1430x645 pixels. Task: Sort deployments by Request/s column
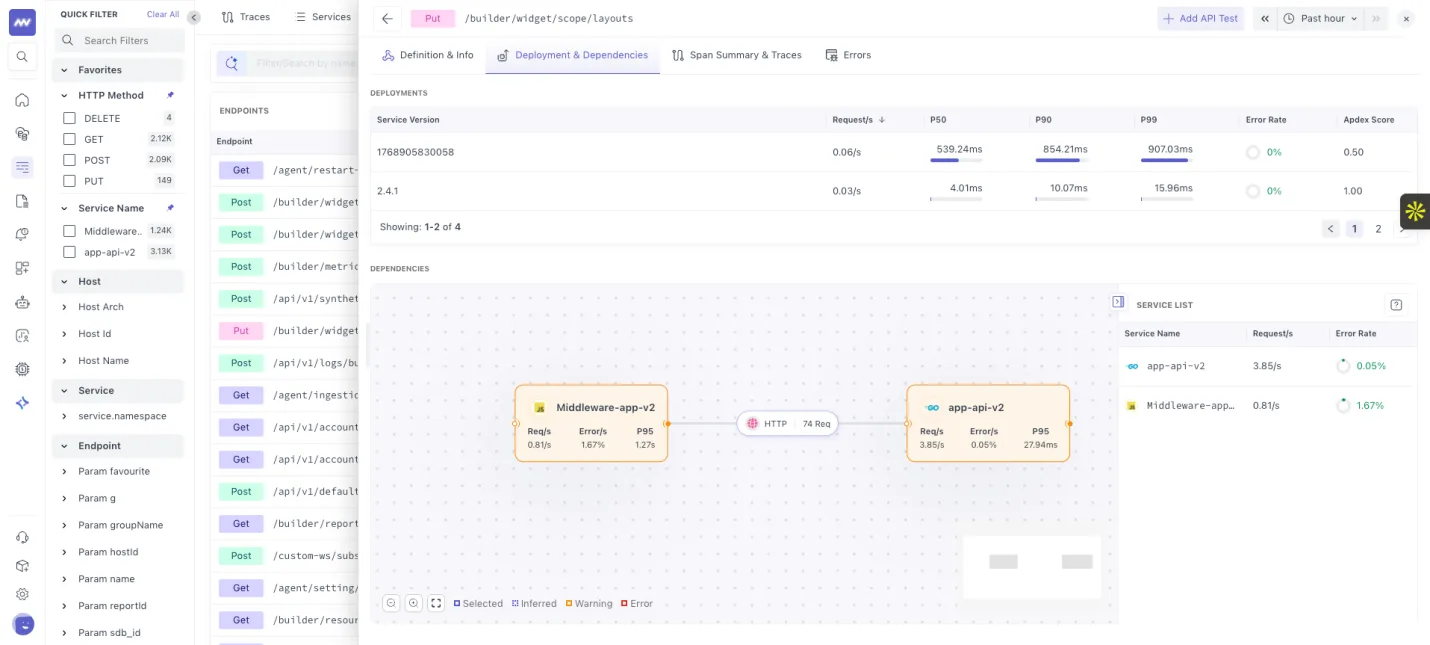pos(859,120)
